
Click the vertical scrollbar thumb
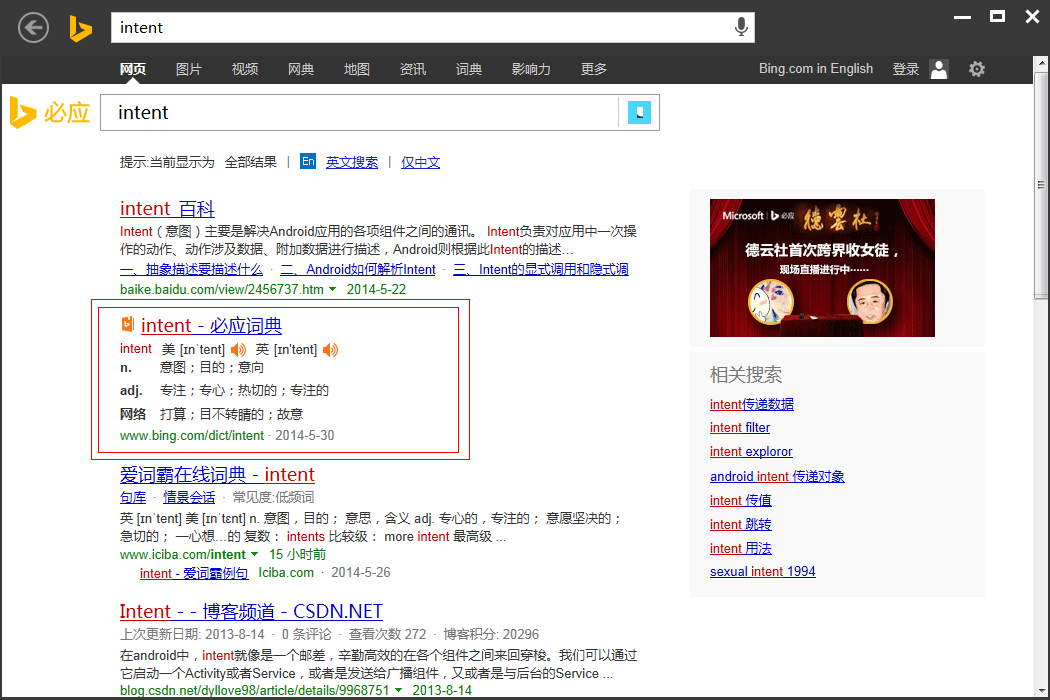[x=1041, y=184]
